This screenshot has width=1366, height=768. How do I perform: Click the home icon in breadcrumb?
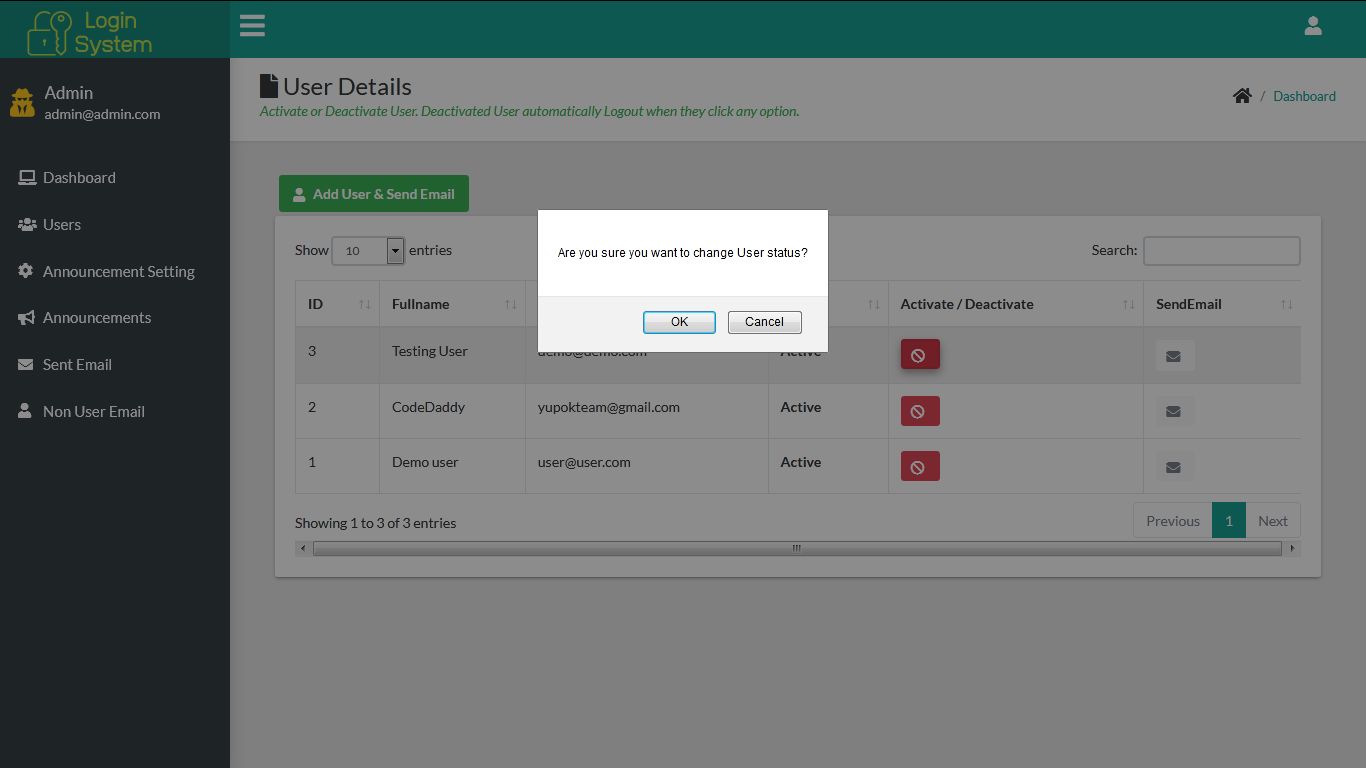click(1242, 96)
